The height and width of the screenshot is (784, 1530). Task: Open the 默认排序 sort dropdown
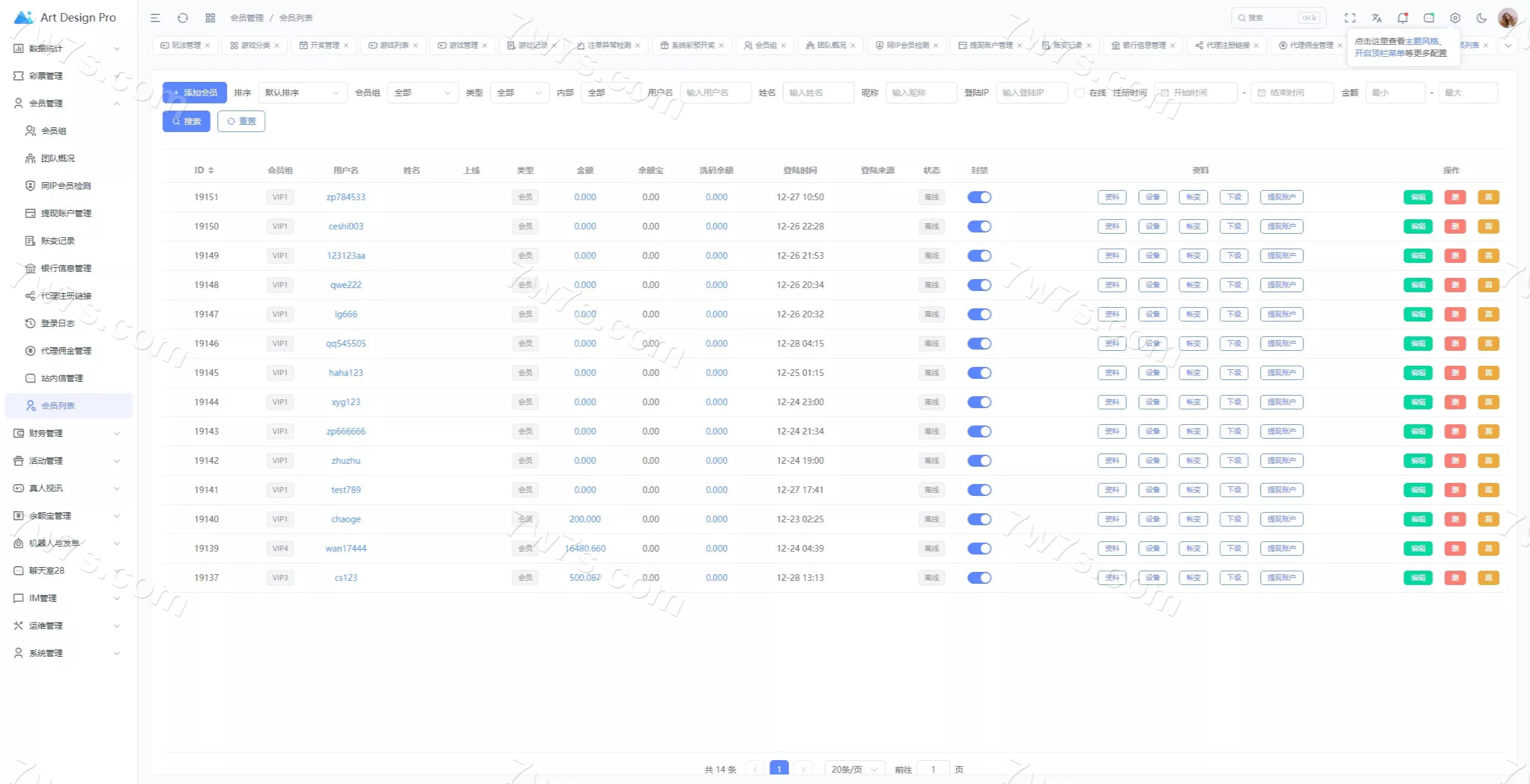coord(302,93)
